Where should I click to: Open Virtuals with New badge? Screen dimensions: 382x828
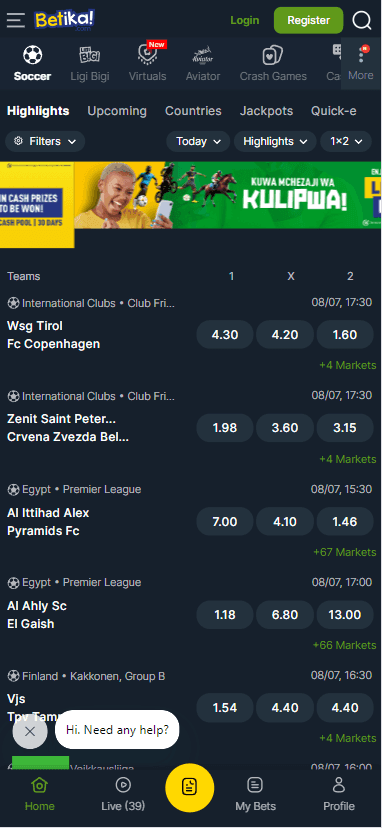pyautogui.click(x=147, y=54)
